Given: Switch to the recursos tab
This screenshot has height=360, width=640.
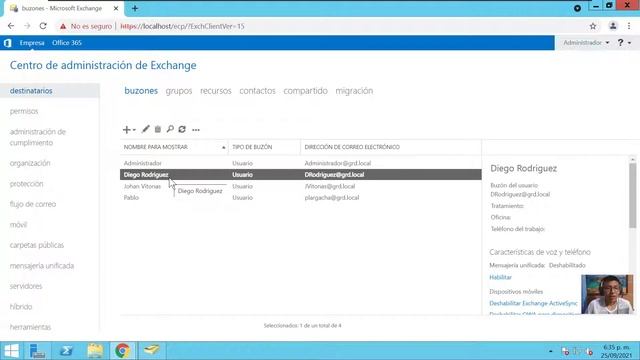Looking at the screenshot, I should (216, 91).
